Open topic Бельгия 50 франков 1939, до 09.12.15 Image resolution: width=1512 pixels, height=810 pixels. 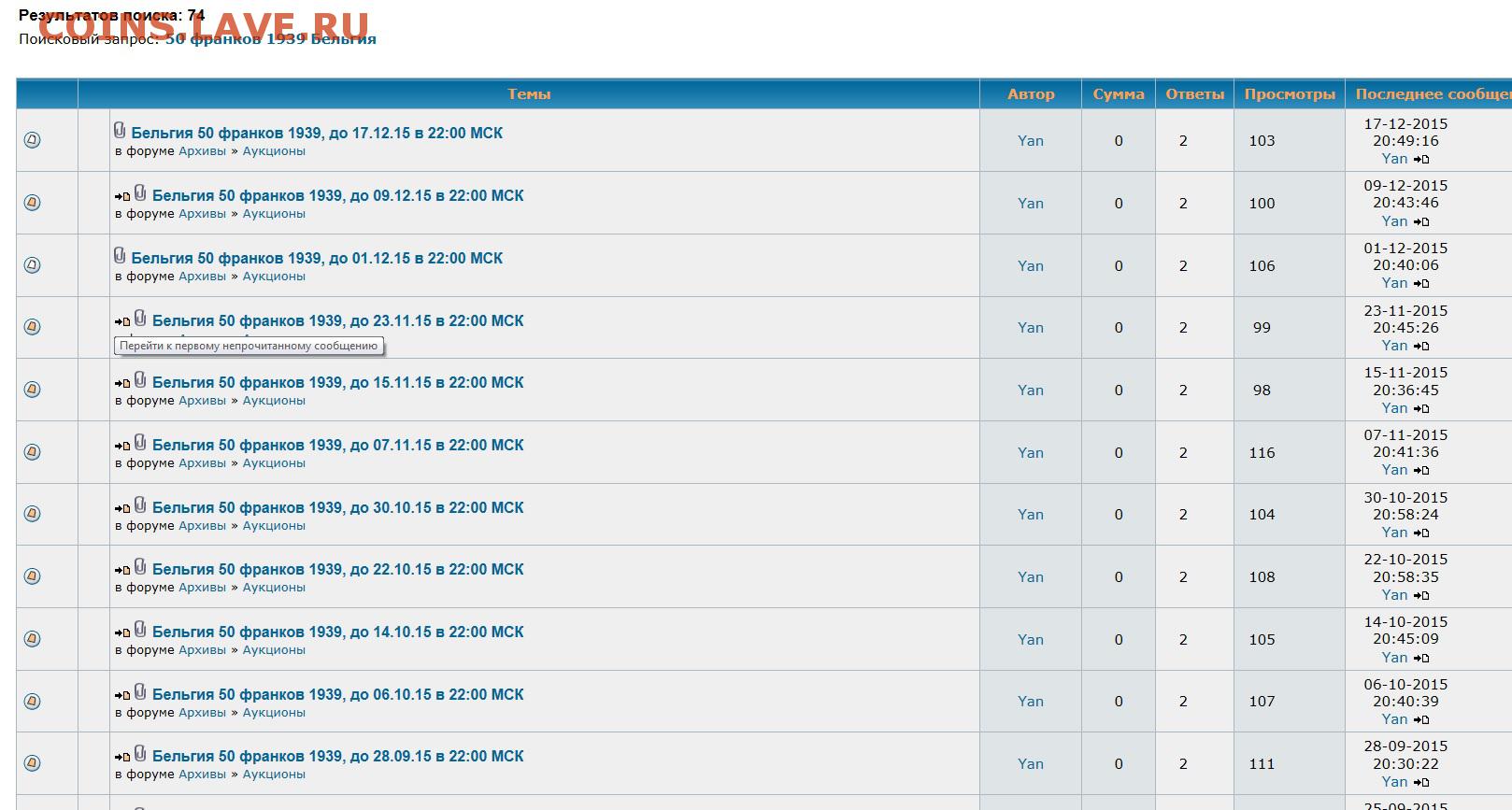(x=338, y=196)
